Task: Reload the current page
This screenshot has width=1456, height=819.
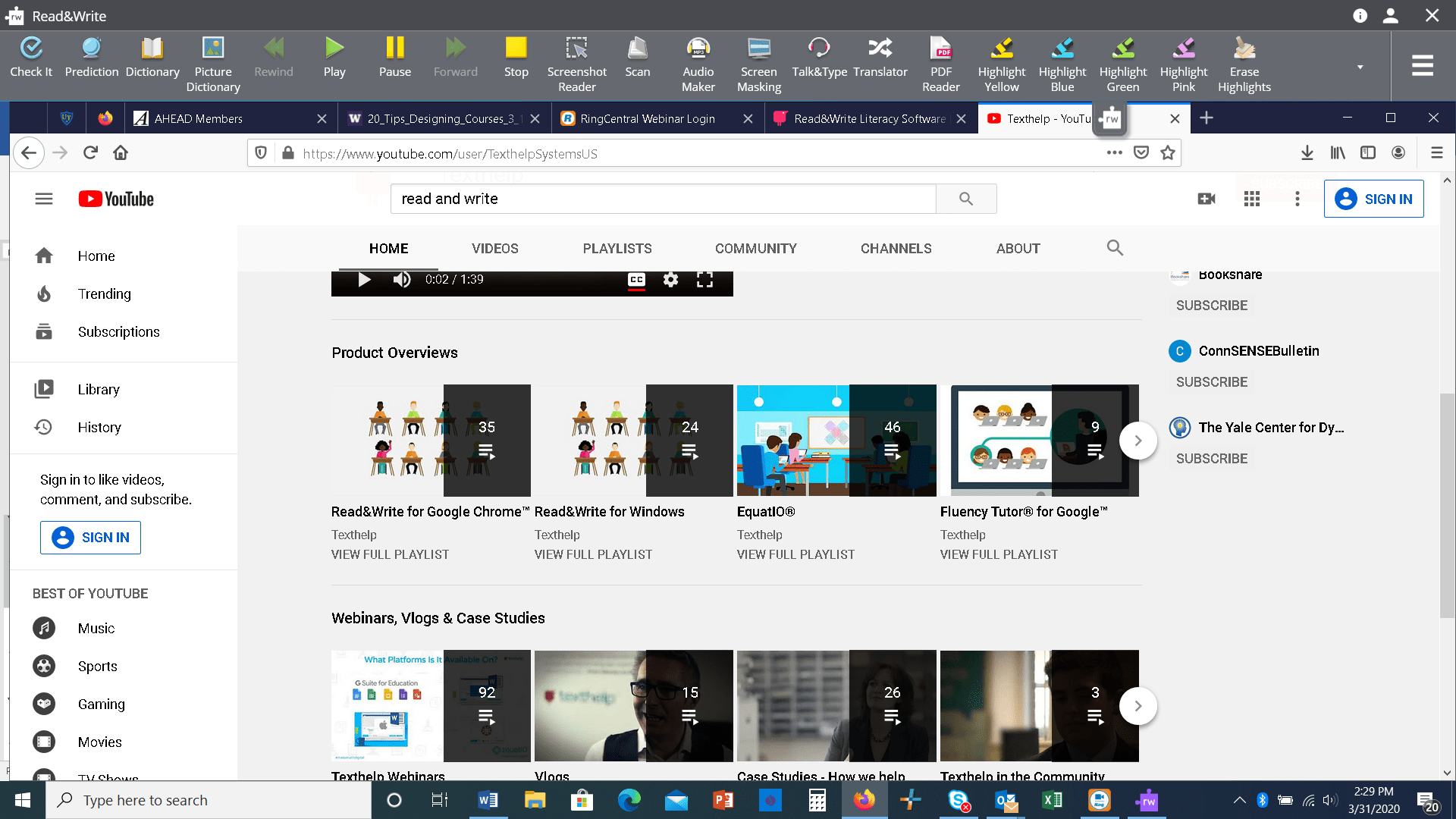Action: tap(90, 152)
